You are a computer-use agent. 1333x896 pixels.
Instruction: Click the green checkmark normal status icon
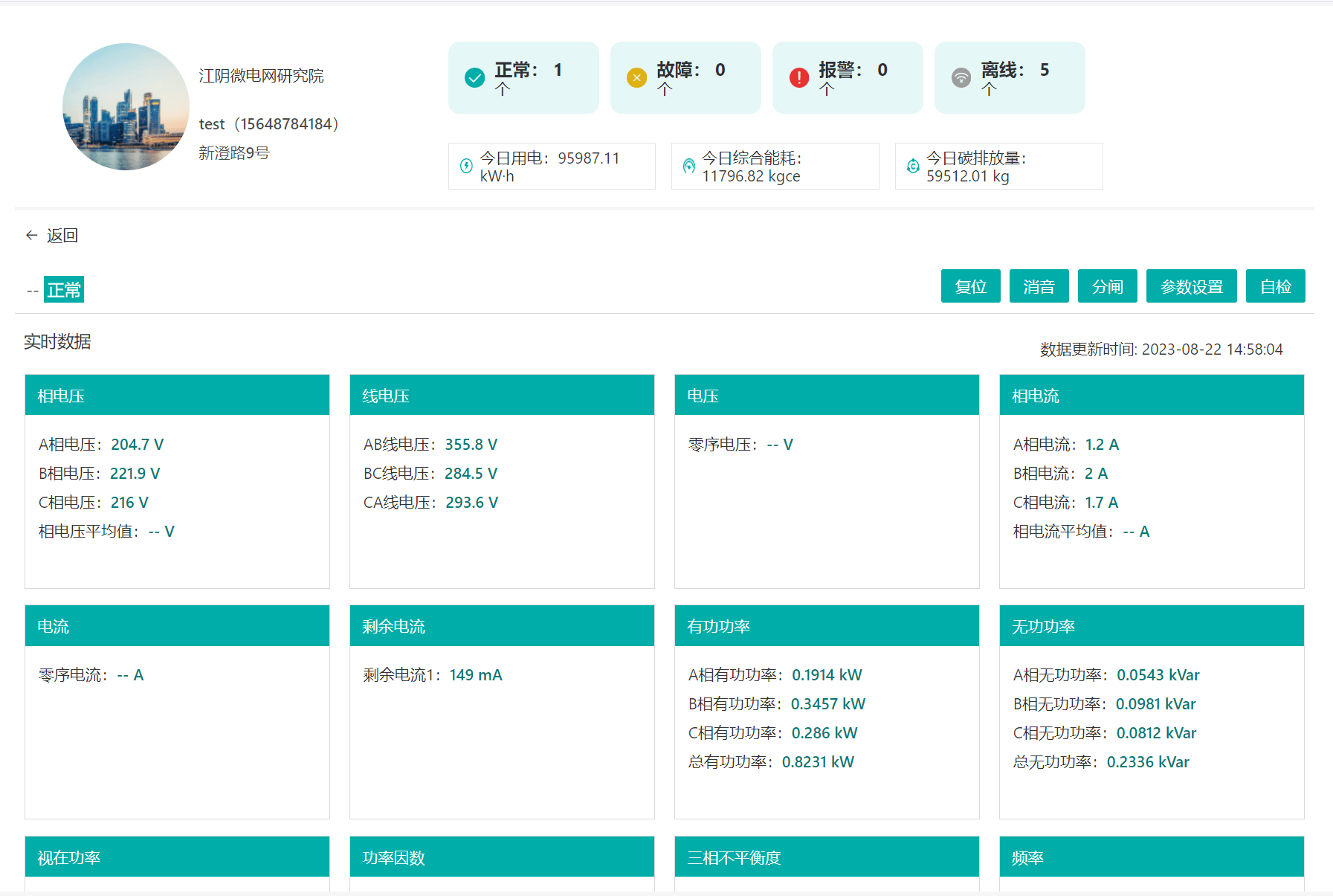click(x=474, y=77)
